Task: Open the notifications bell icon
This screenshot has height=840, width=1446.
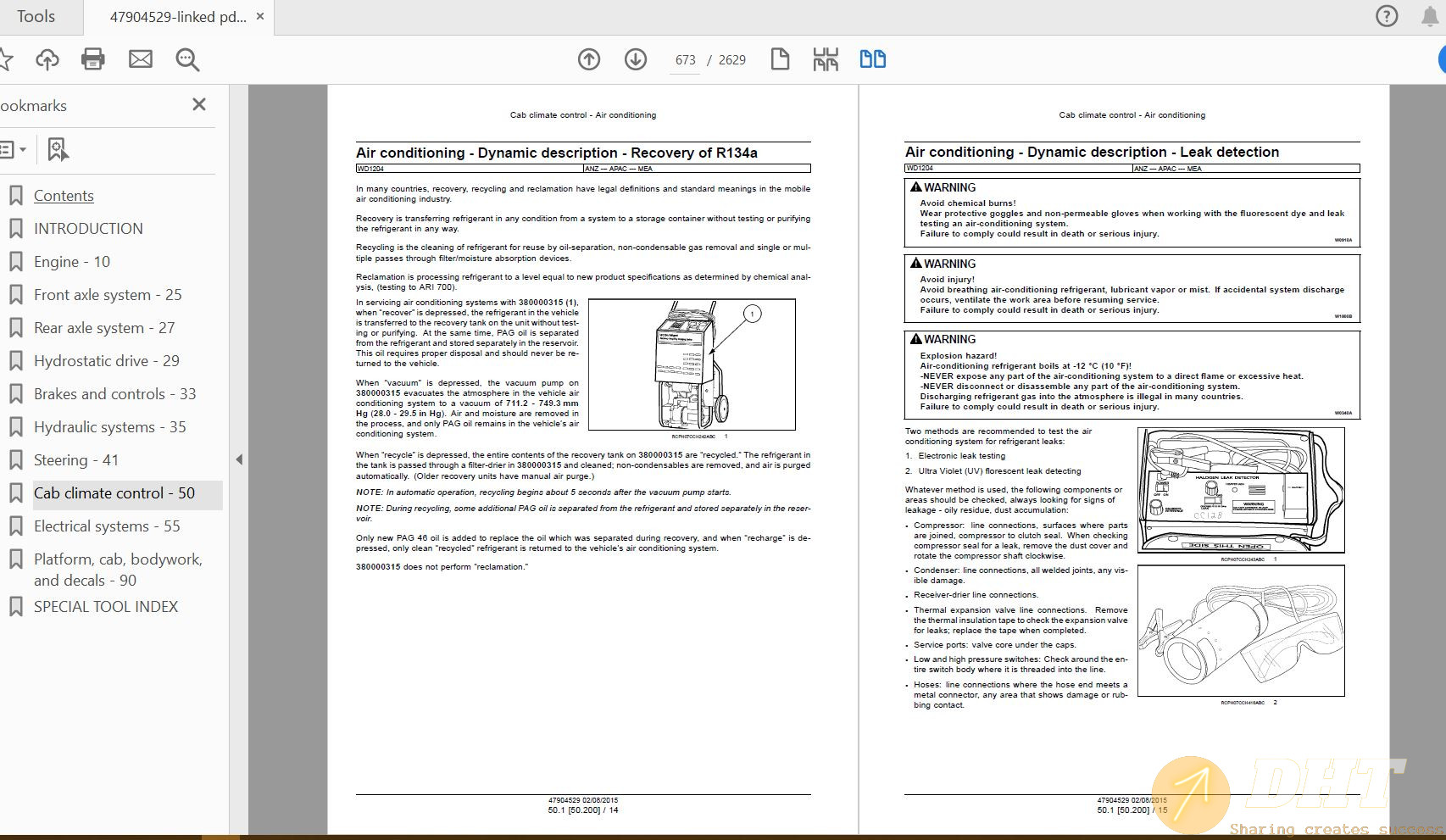Action: [x=1430, y=16]
